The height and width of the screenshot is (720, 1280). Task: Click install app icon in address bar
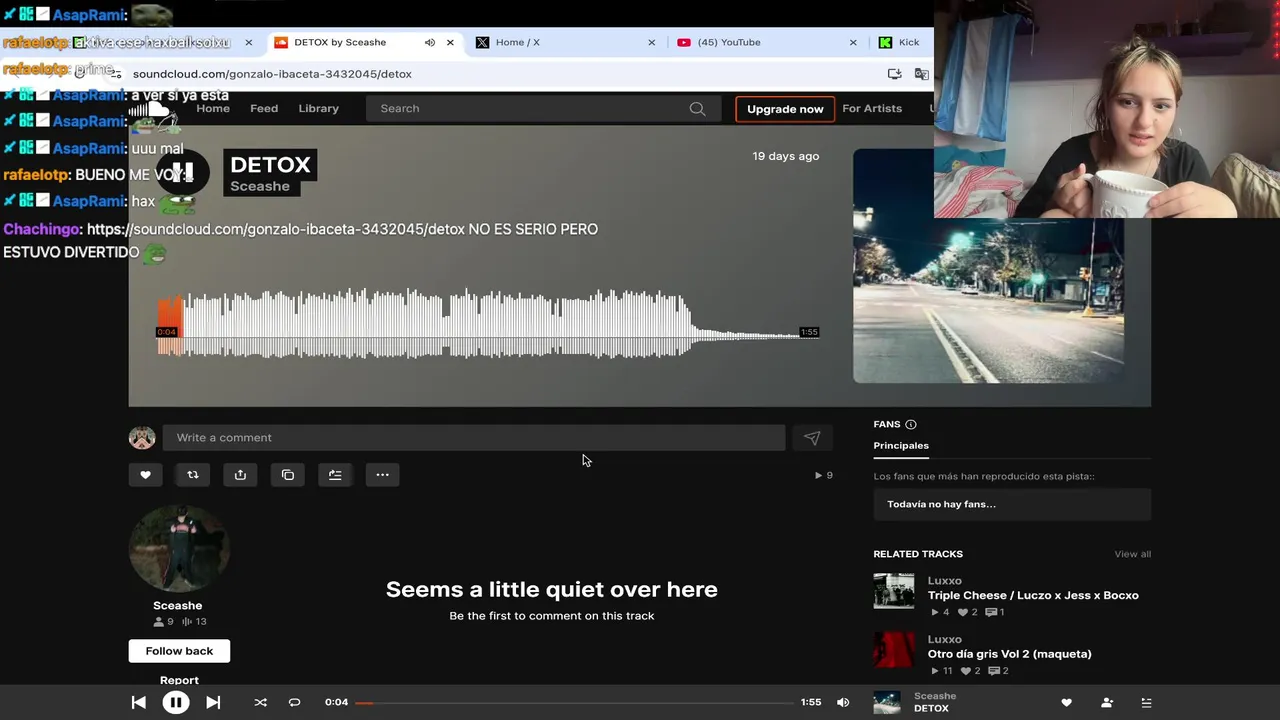click(894, 74)
